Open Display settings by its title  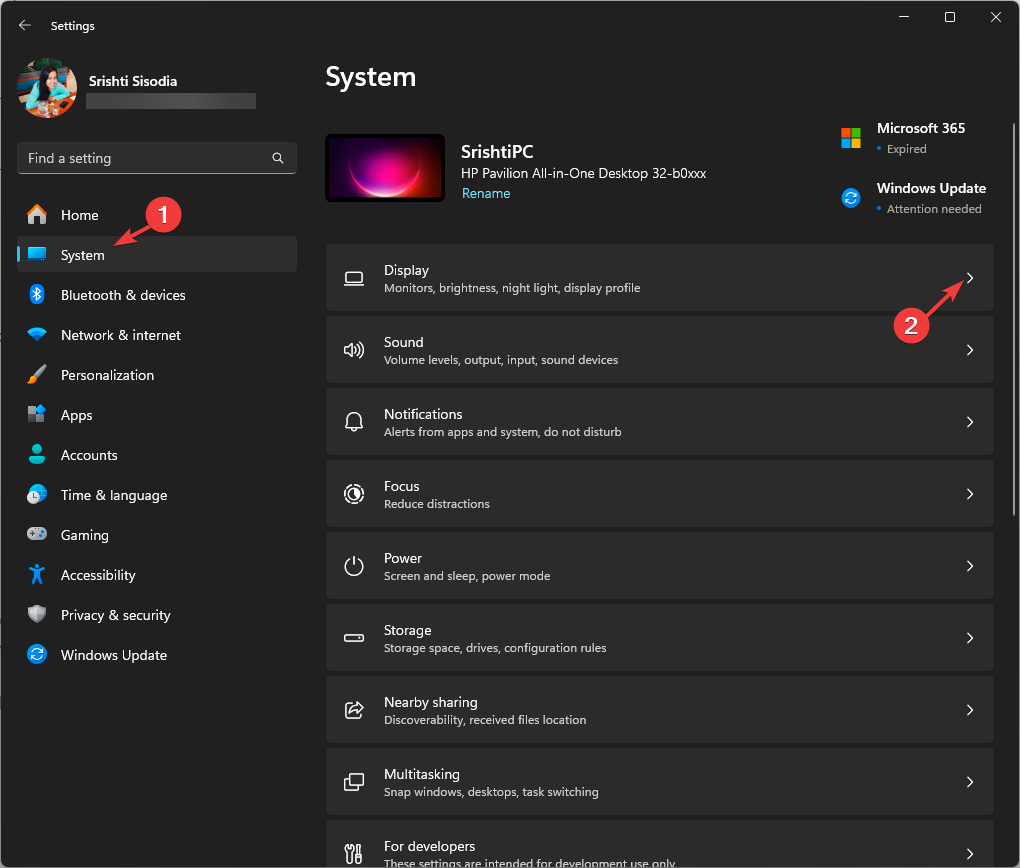pyautogui.click(x=407, y=270)
